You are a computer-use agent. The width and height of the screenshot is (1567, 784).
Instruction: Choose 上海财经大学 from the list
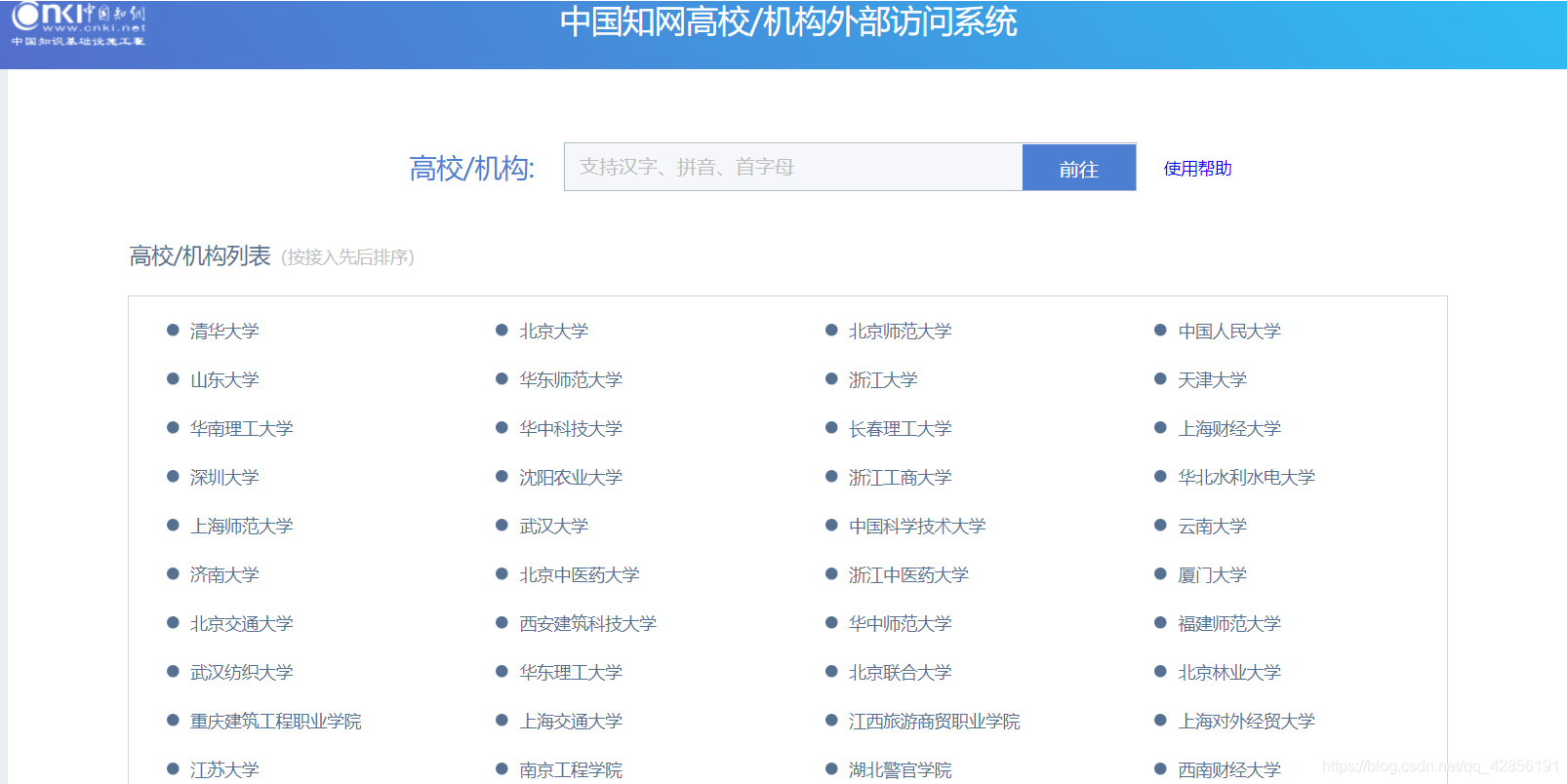point(1229,429)
